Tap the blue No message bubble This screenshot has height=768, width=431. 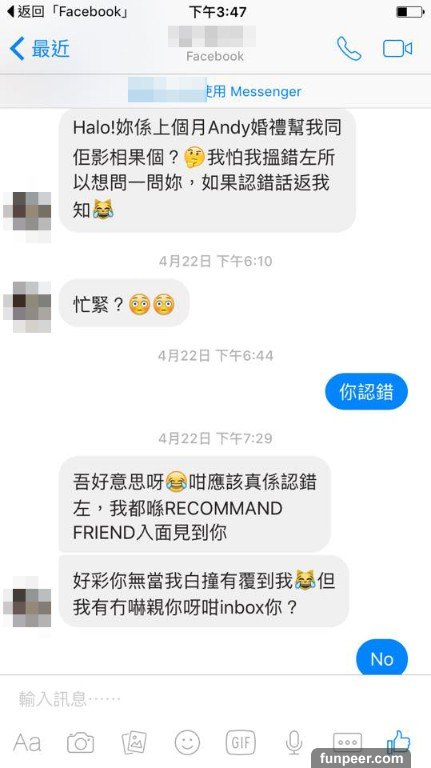[382, 658]
